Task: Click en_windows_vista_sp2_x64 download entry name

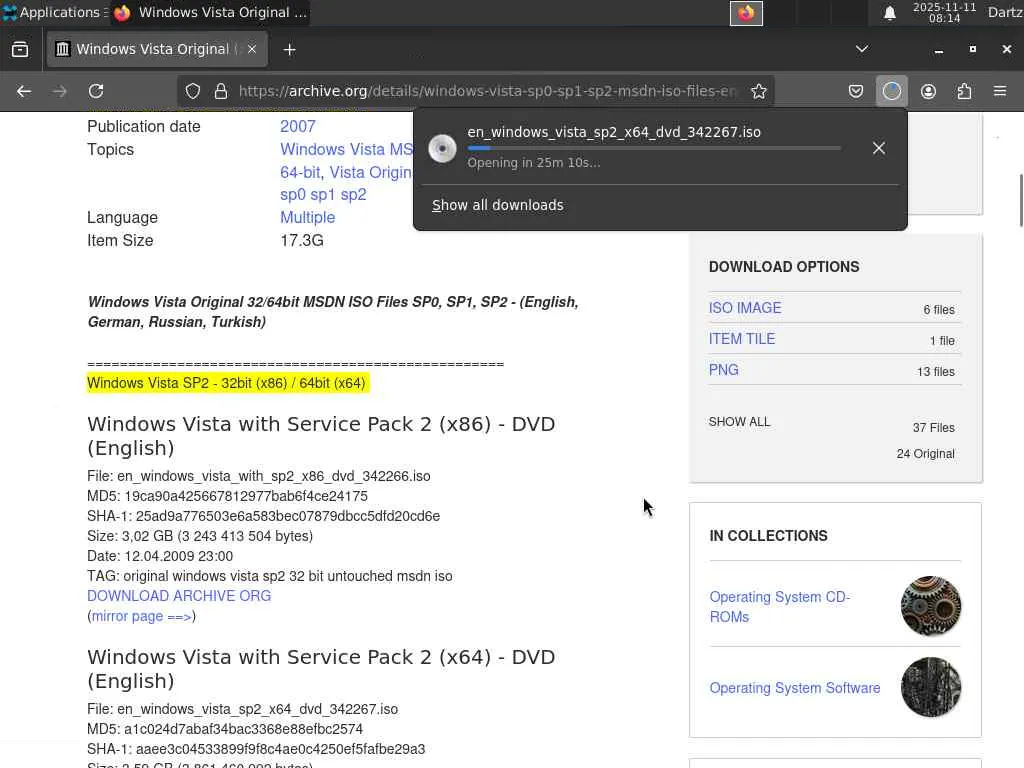Action: point(614,132)
